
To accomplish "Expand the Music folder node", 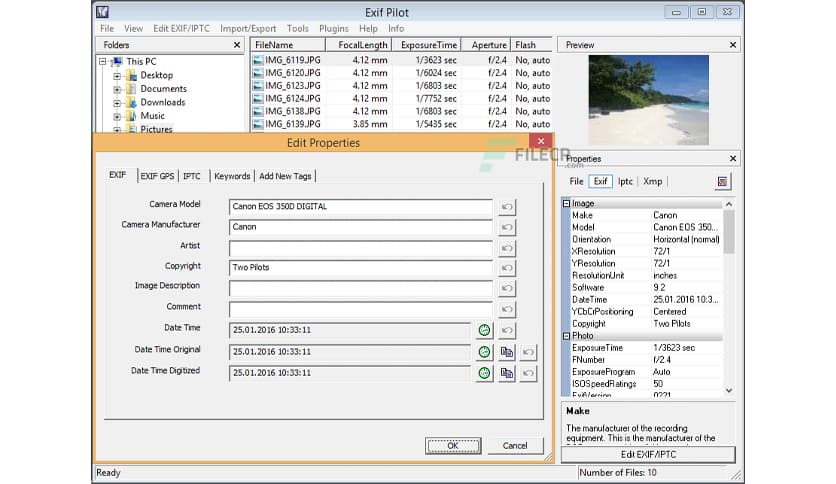I will pos(117,116).
